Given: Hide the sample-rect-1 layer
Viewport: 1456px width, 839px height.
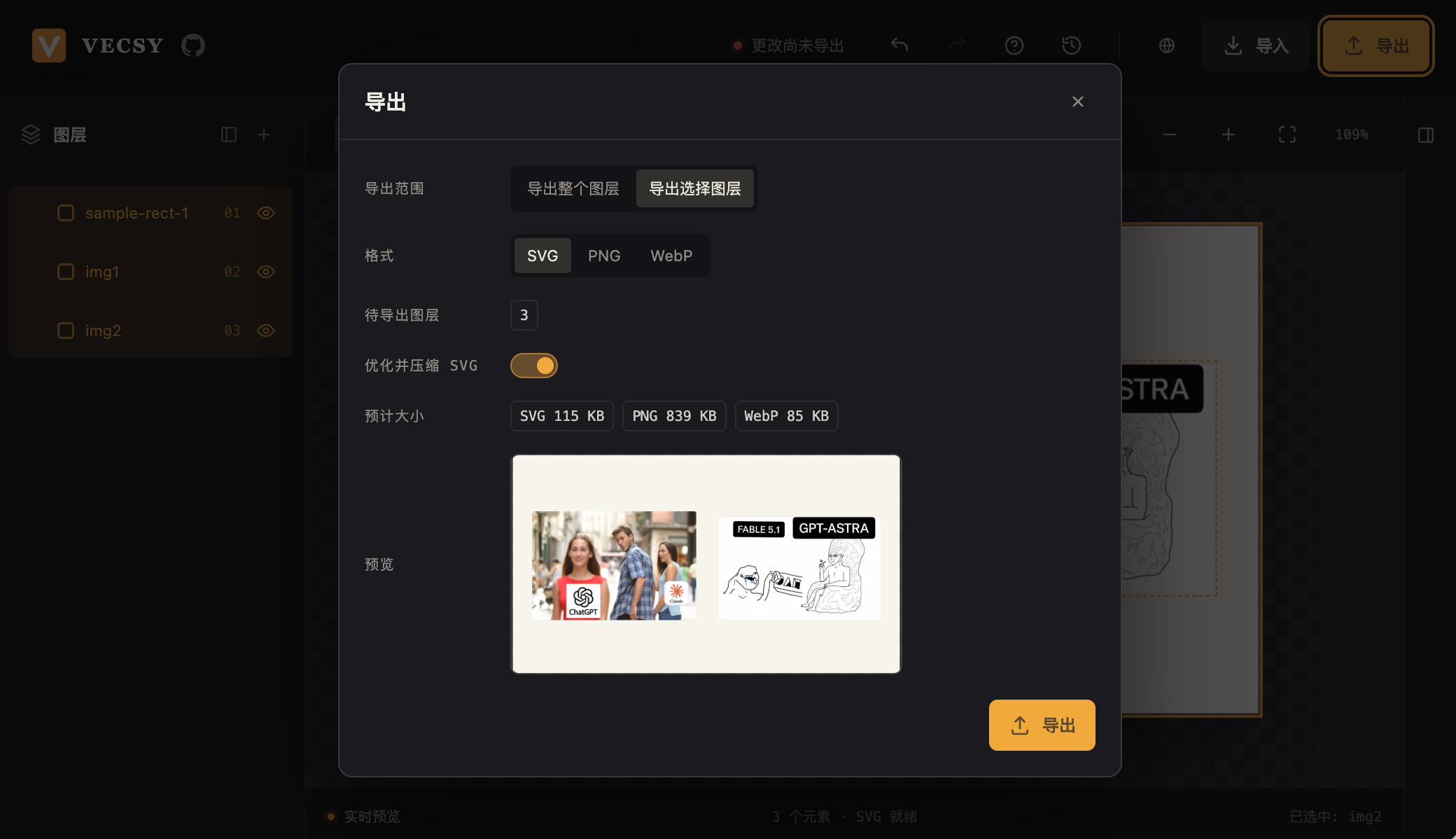Looking at the screenshot, I should pos(266,213).
